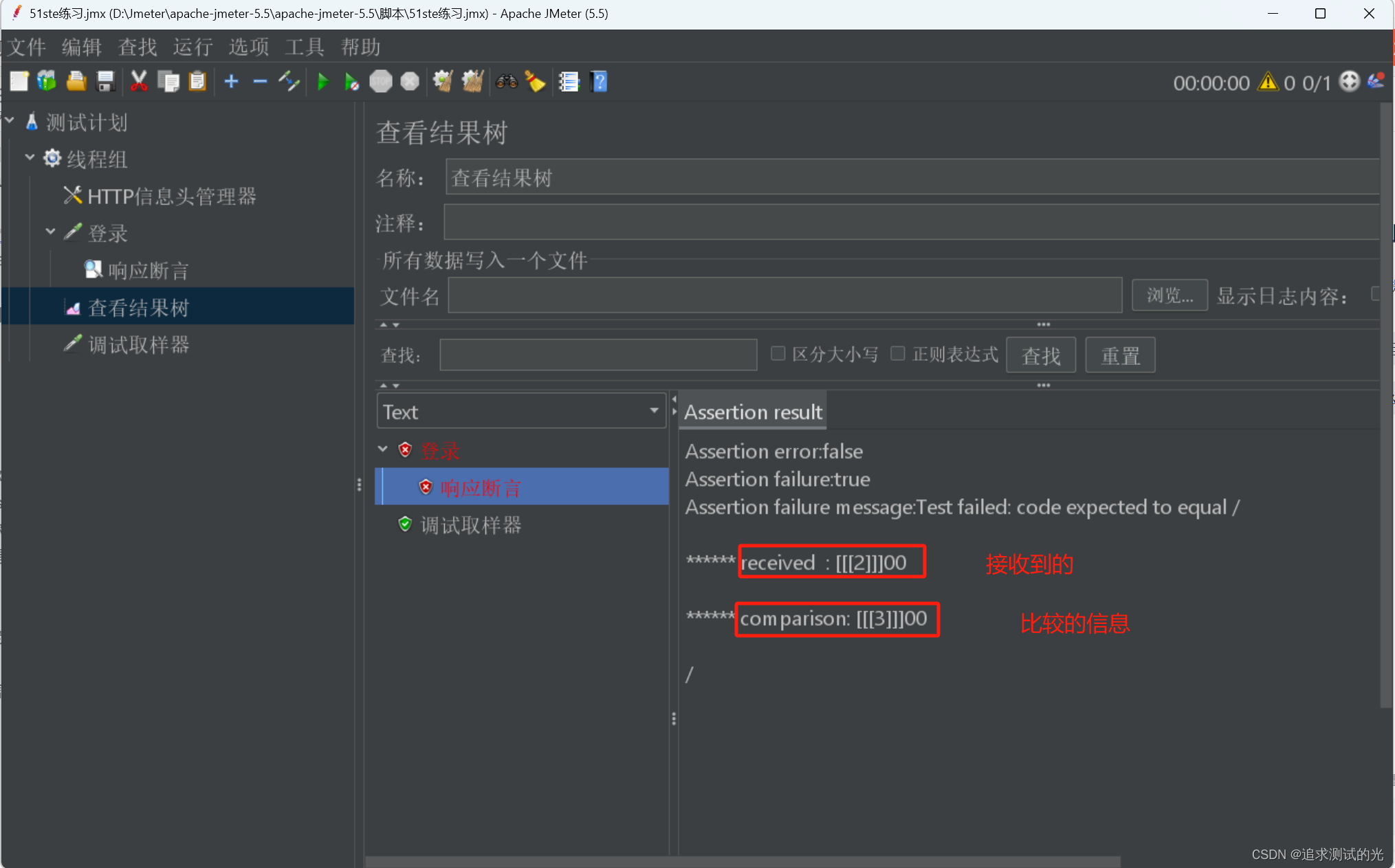1395x868 pixels.
Task: Click the New test plan icon
Action: point(18,83)
